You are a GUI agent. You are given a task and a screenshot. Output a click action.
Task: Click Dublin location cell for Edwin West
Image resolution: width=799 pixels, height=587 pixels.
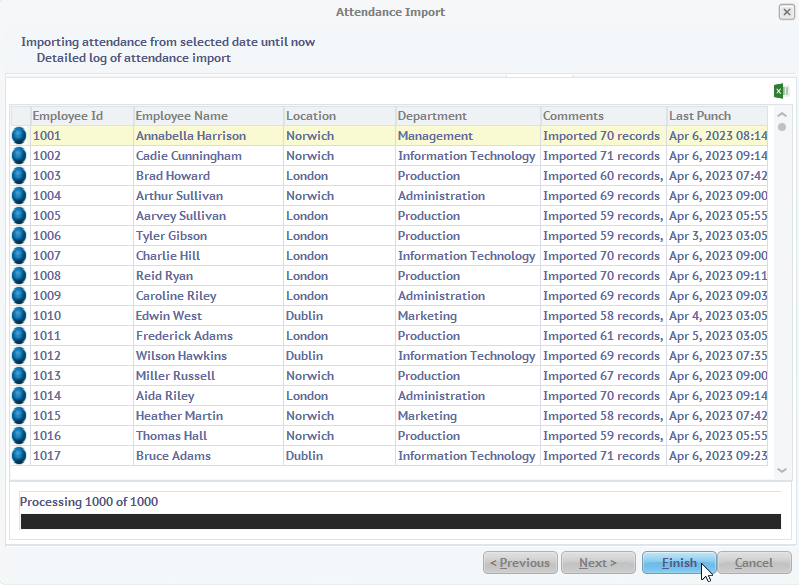[x=339, y=316]
